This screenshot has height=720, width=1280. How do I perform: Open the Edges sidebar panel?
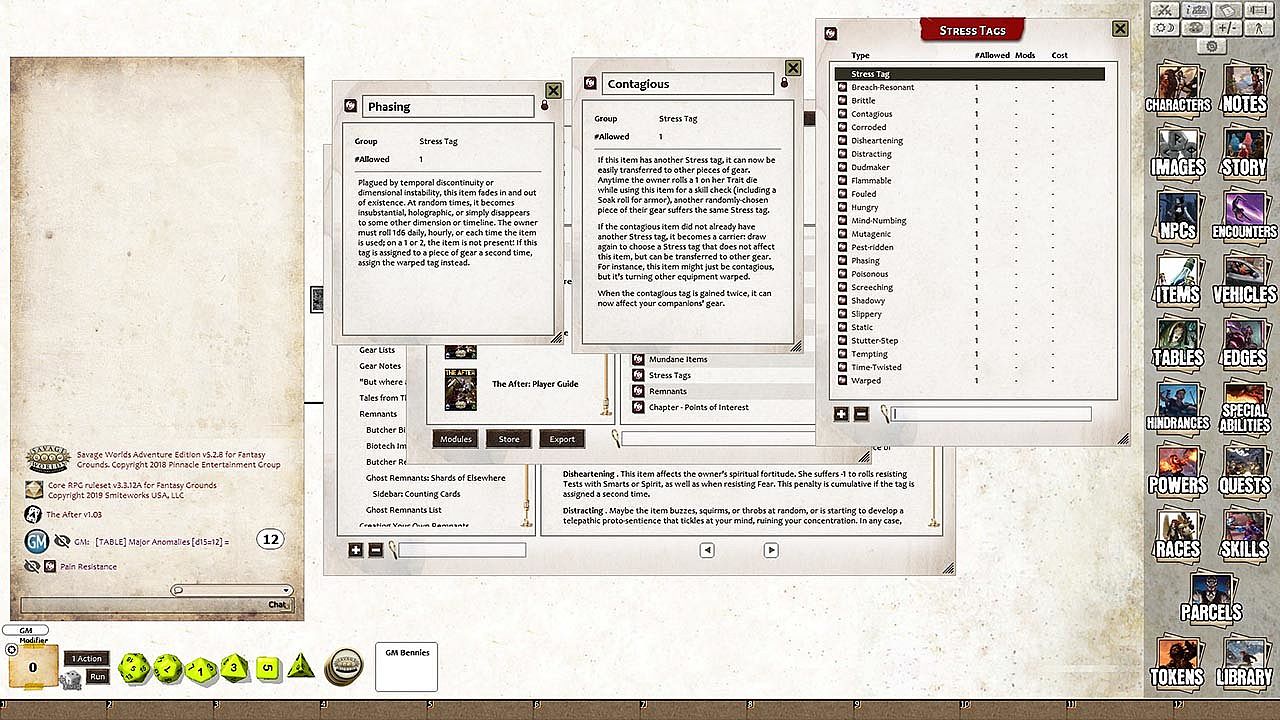pyautogui.click(x=1244, y=342)
